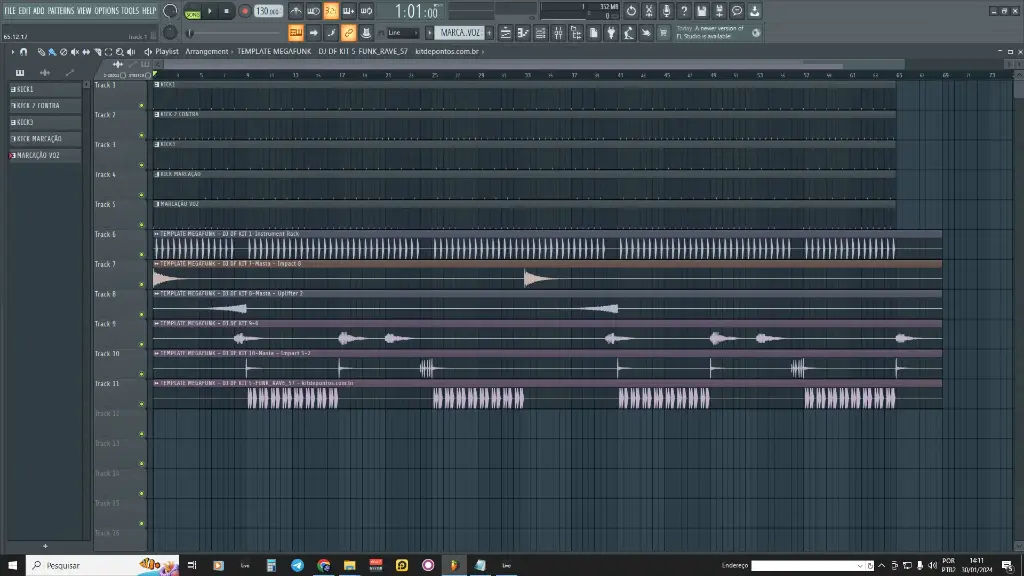Select the Paint brush tool in Playlist

point(52,52)
